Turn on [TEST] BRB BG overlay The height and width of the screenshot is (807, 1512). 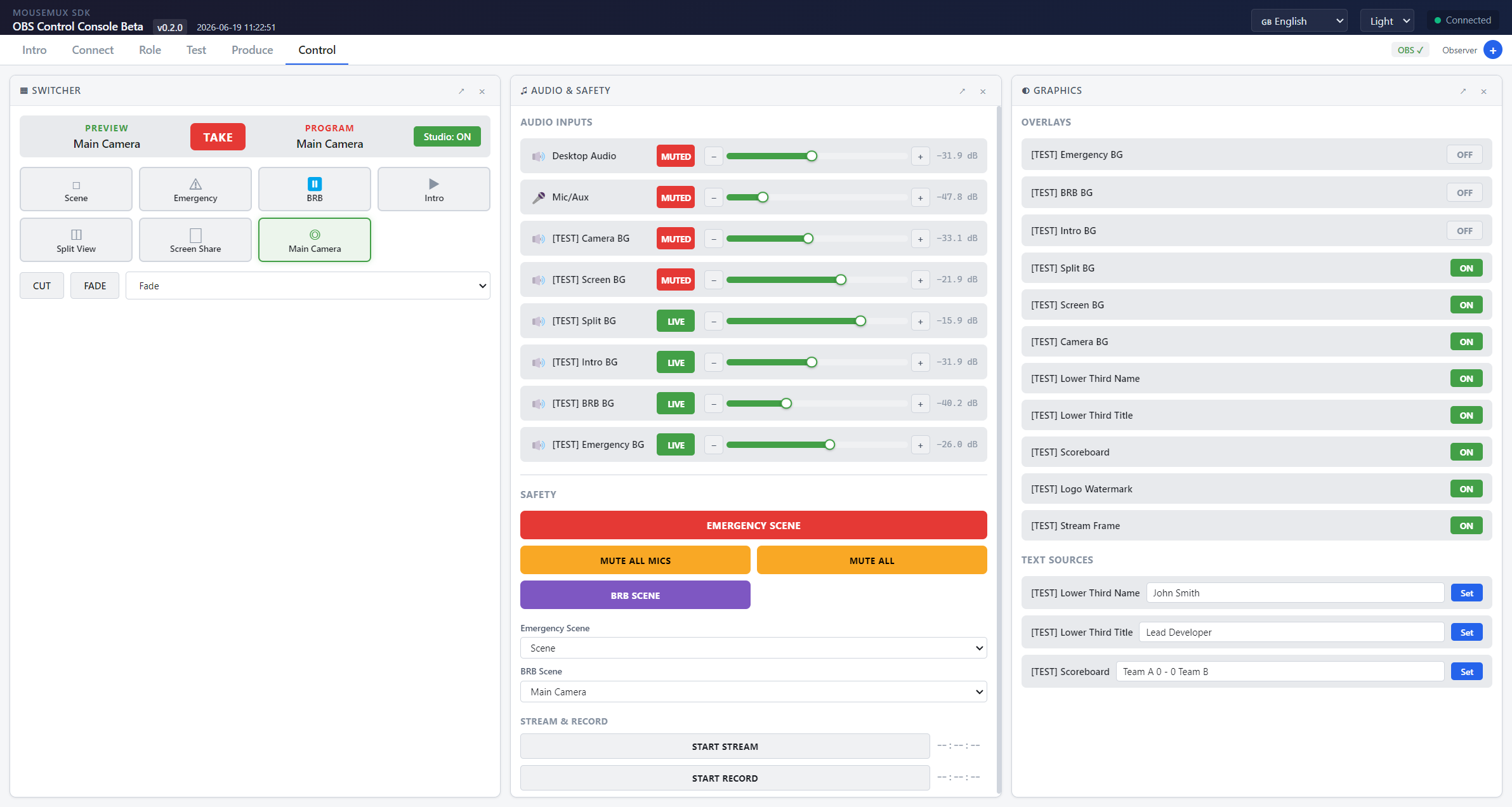(1464, 193)
